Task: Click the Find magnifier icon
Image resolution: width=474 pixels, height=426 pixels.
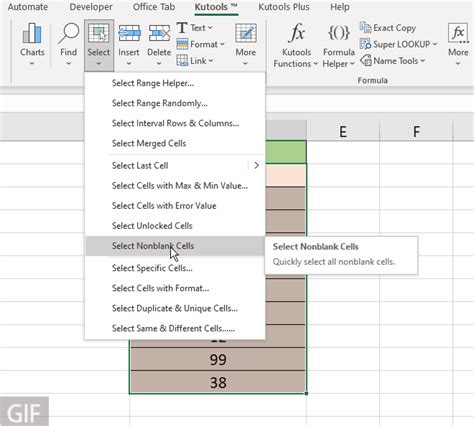Action: [x=69, y=33]
